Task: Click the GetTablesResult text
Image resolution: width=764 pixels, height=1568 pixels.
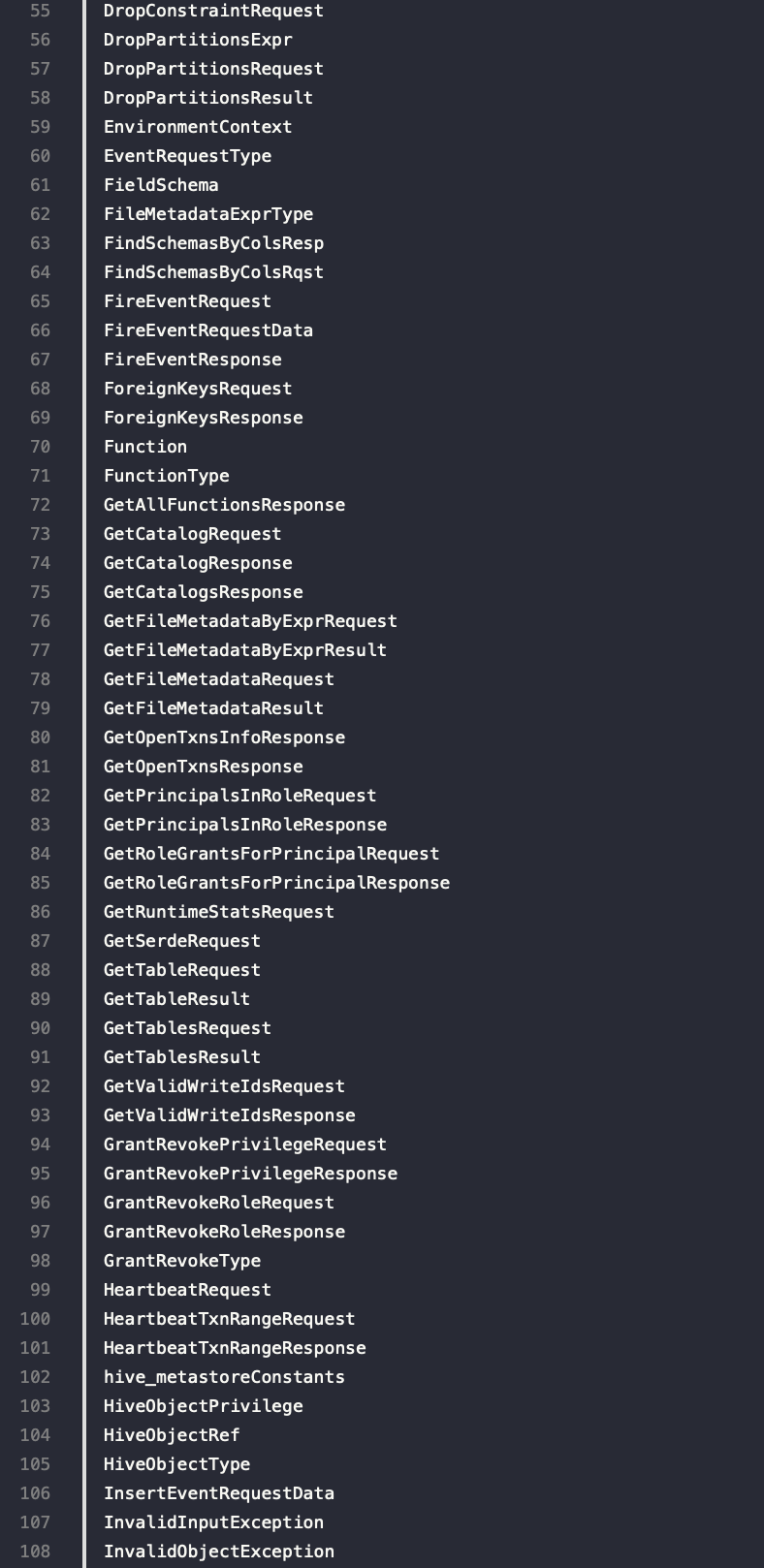Action: point(182,1057)
